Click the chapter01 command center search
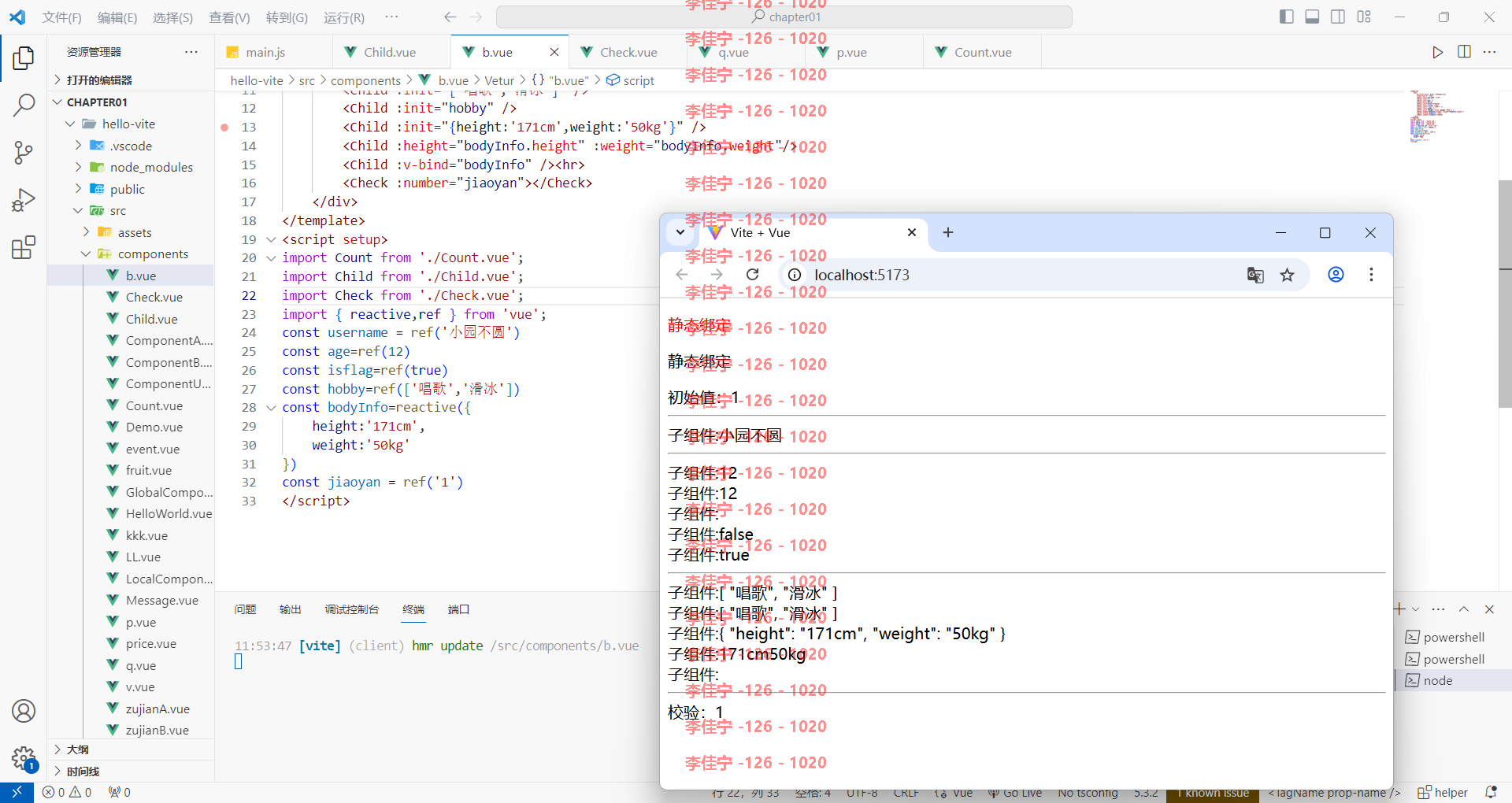 point(784,17)
